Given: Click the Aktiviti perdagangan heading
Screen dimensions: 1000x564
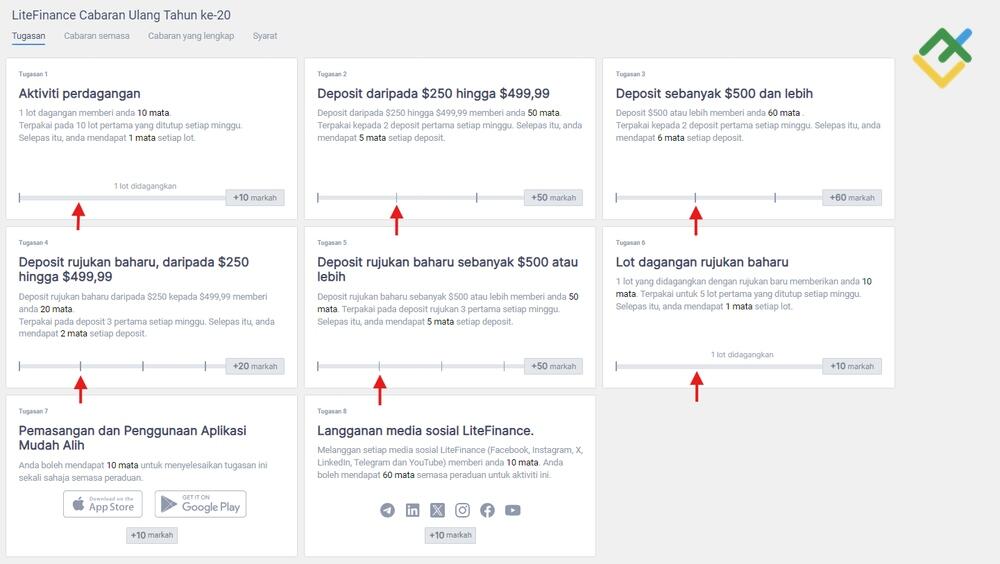Looking at the screenshot, I should 79,94.
